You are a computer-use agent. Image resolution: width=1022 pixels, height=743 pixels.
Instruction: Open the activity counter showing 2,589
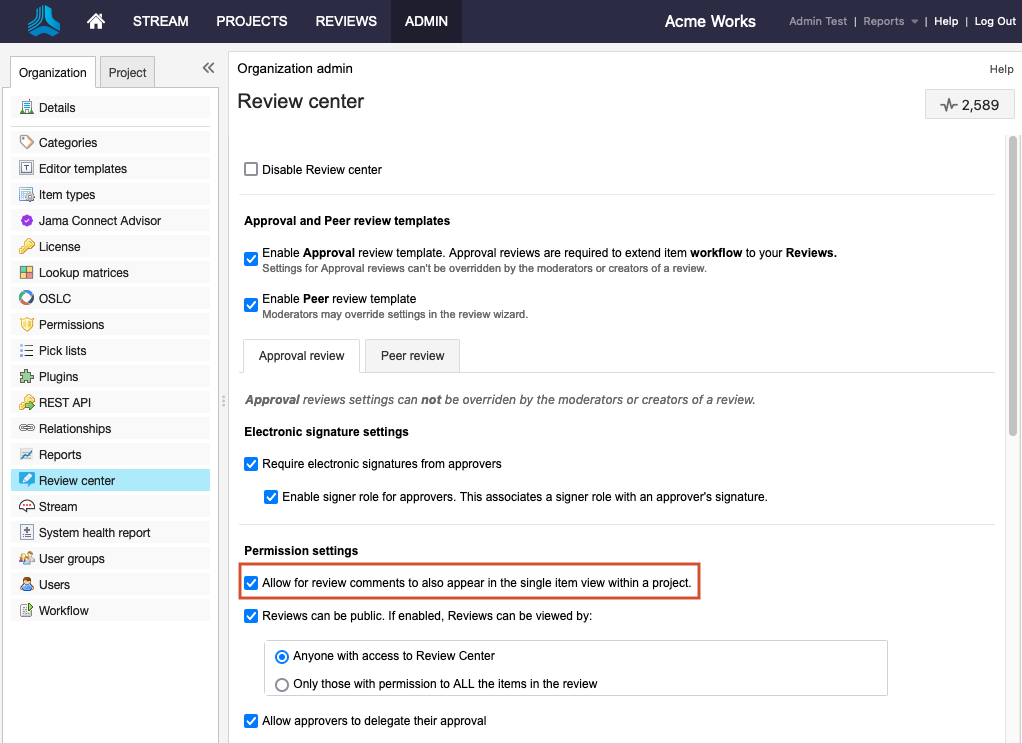(969, 105)
